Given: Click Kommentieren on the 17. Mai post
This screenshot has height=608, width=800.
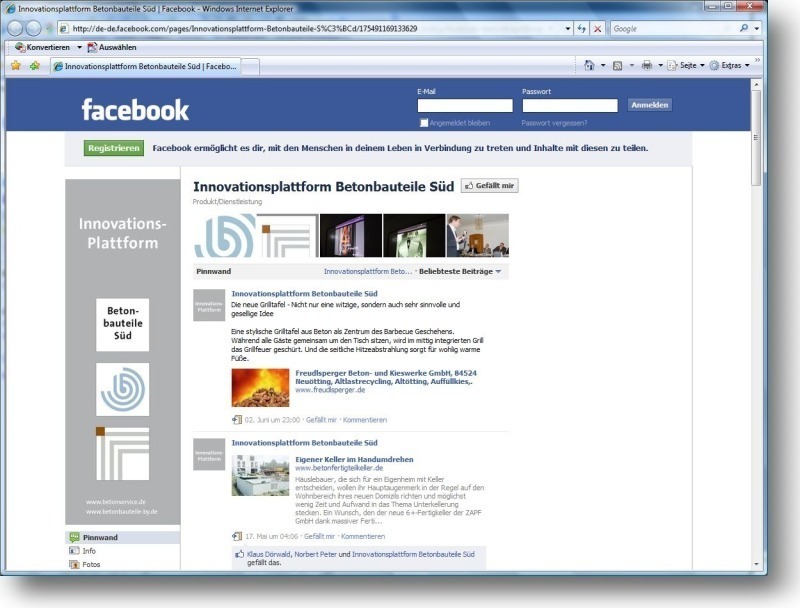Looking at the screenshot, I should (363, 536).
